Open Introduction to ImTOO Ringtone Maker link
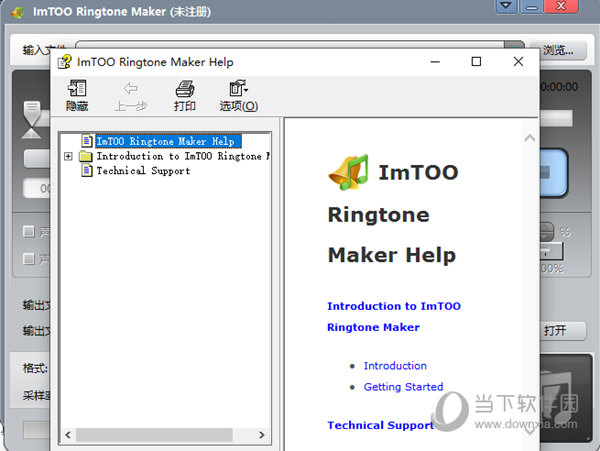Image resolution: width=600 pixels, height=451 pixels. pyautogui.click(x=394, y=316)
